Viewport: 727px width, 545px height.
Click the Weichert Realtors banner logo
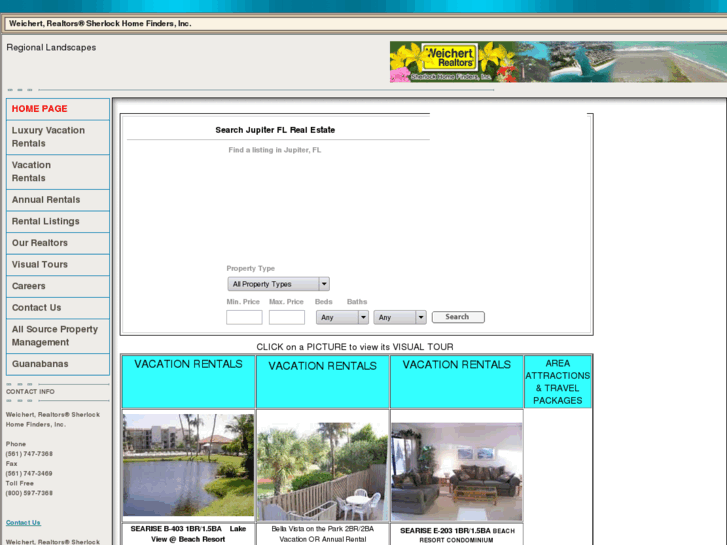coord(449,57)
